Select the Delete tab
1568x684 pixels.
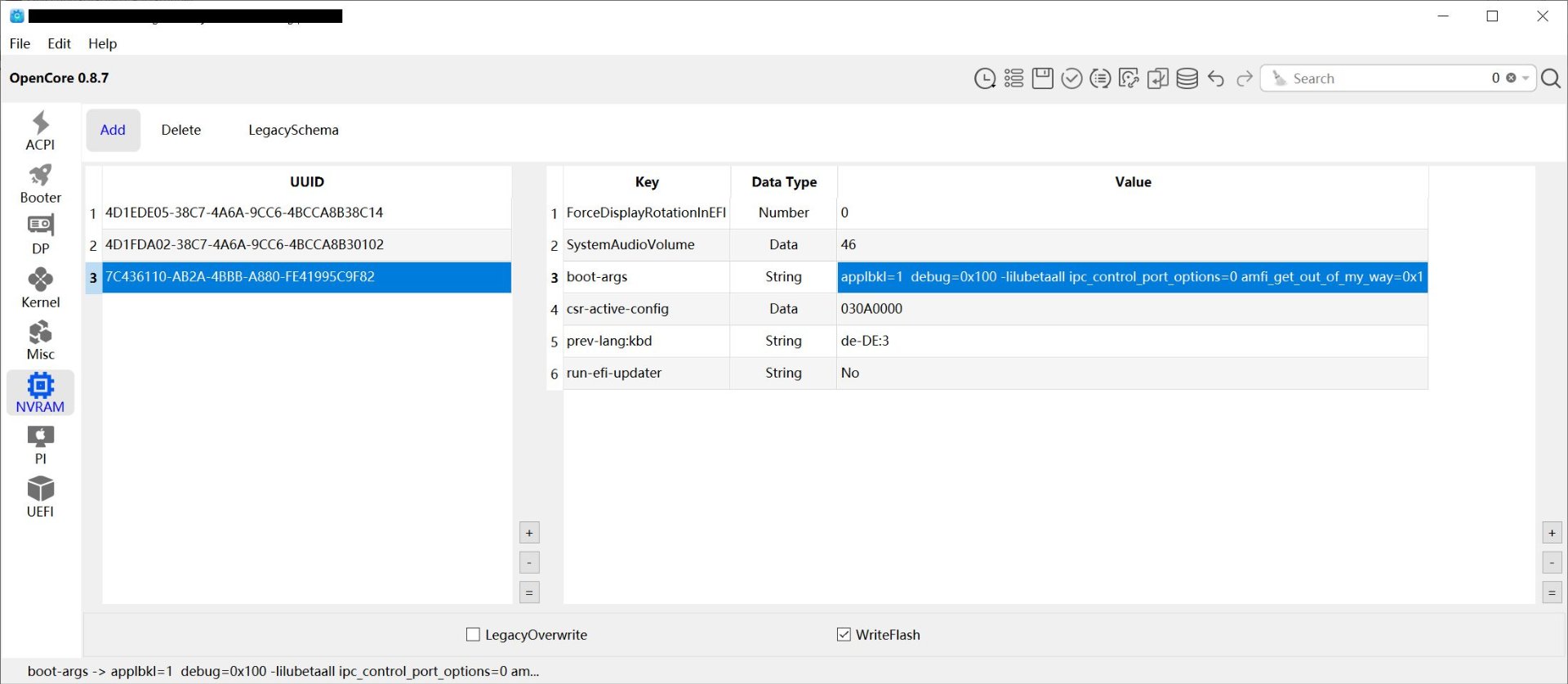pyautogui.click(x=180, y=130)
